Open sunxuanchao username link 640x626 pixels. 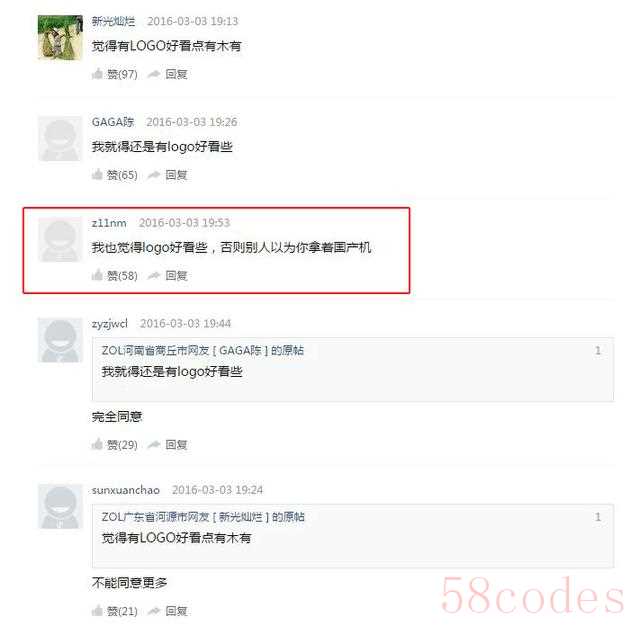coord(126,490)
